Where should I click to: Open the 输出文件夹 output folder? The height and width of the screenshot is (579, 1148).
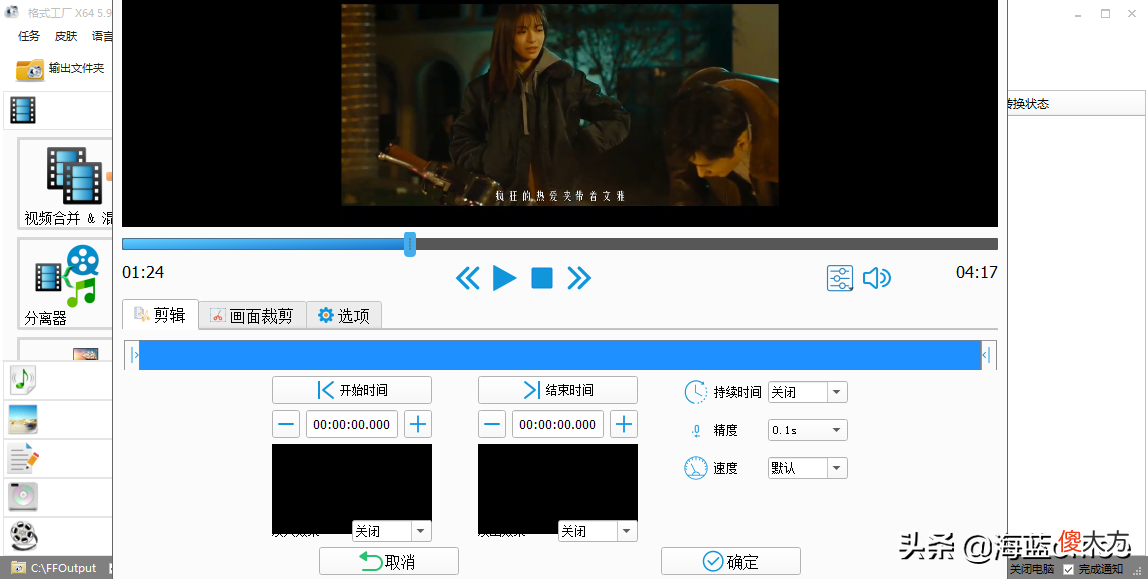[x=60, y=69]
